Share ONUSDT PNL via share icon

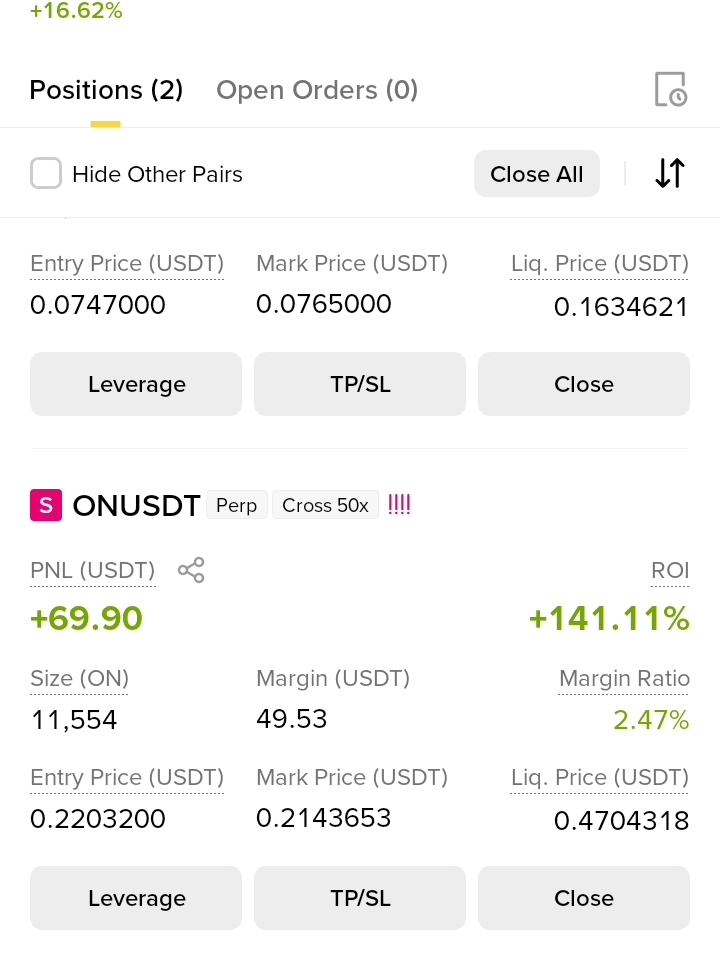click(x=191, y=570)
